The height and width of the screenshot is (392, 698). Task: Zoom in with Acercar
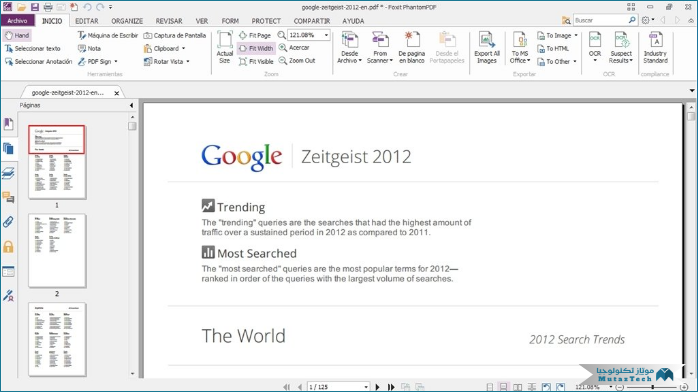[294, 48]
